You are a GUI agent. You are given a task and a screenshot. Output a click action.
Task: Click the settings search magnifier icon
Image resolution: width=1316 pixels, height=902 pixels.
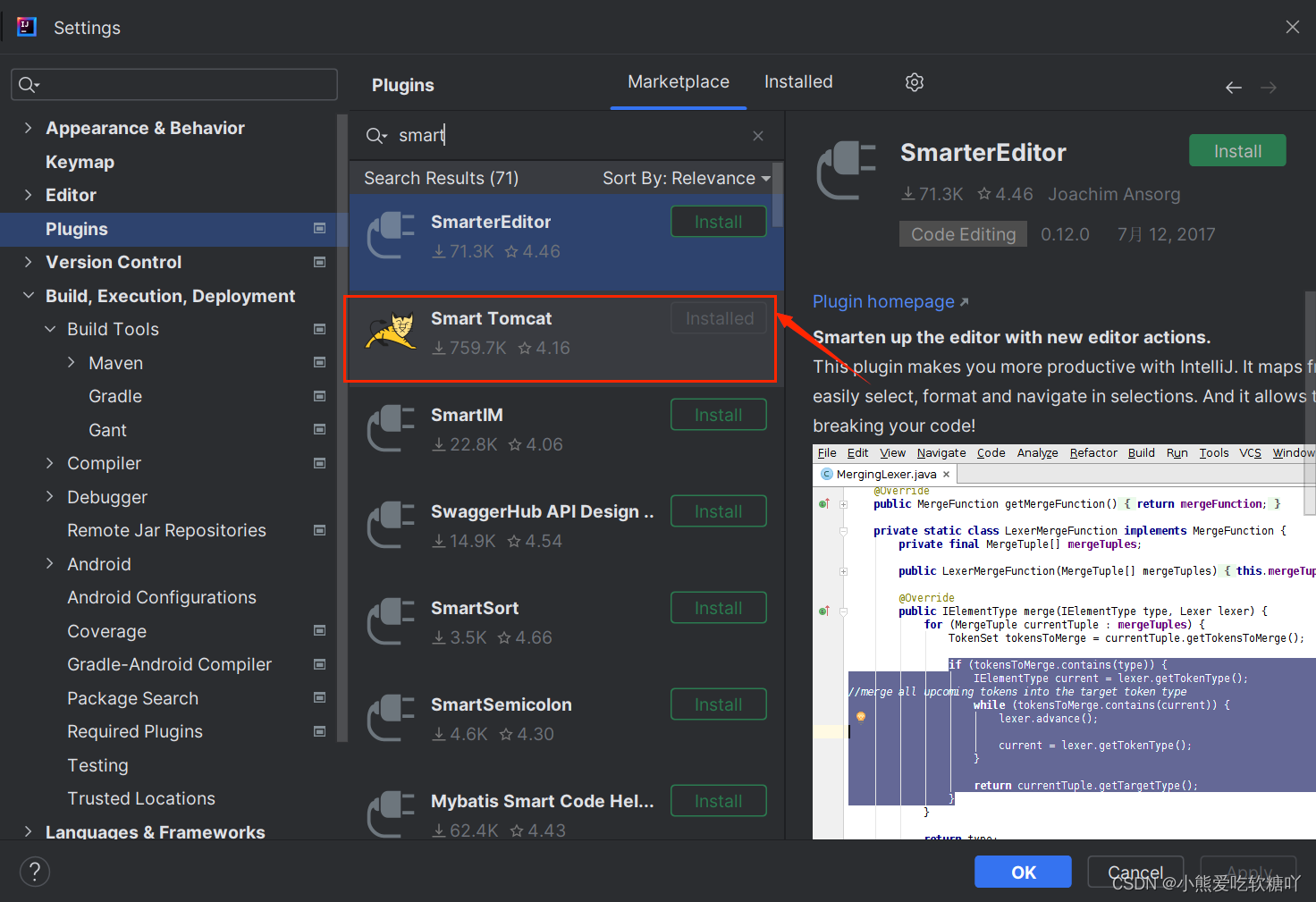28,85
